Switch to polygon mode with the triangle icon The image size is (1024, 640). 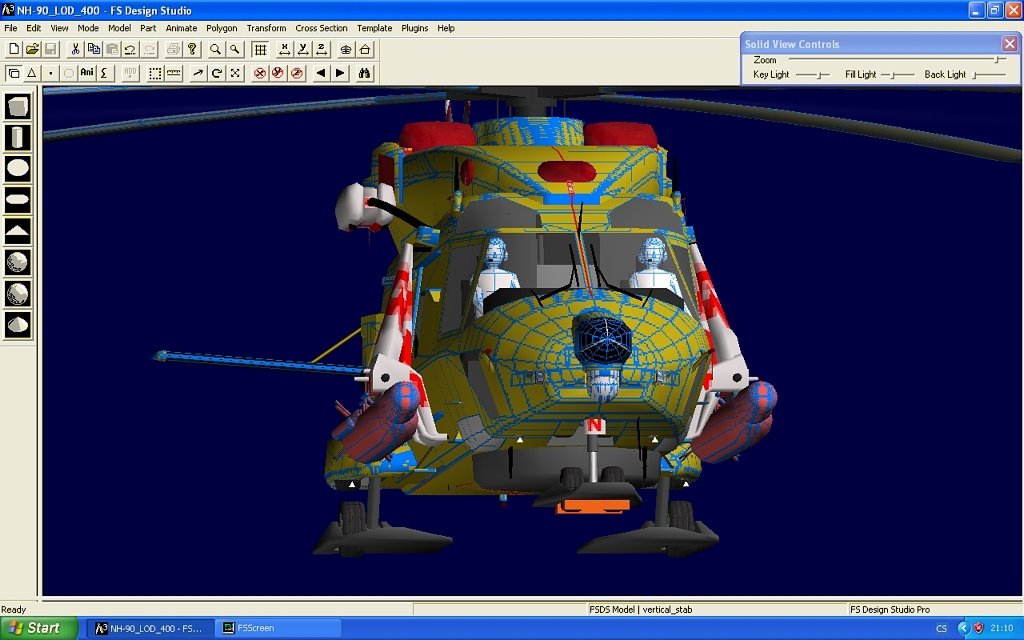click(31, 73)
